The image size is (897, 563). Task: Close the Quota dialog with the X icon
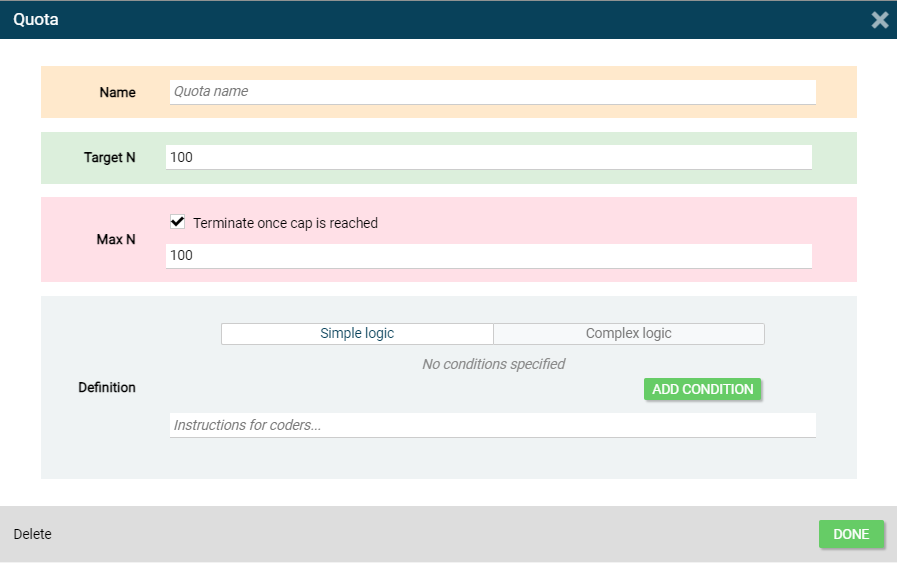pyautogui.click(x=879, y=20)
